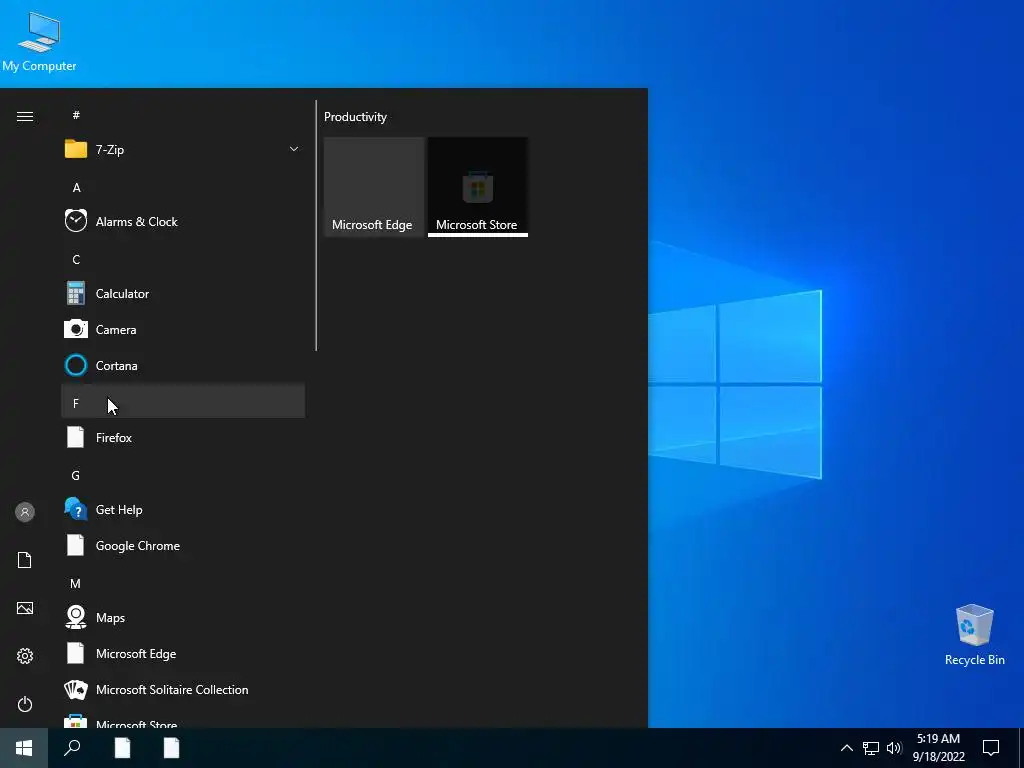Click Microsoft Edge in the app list

click(183, 653)
